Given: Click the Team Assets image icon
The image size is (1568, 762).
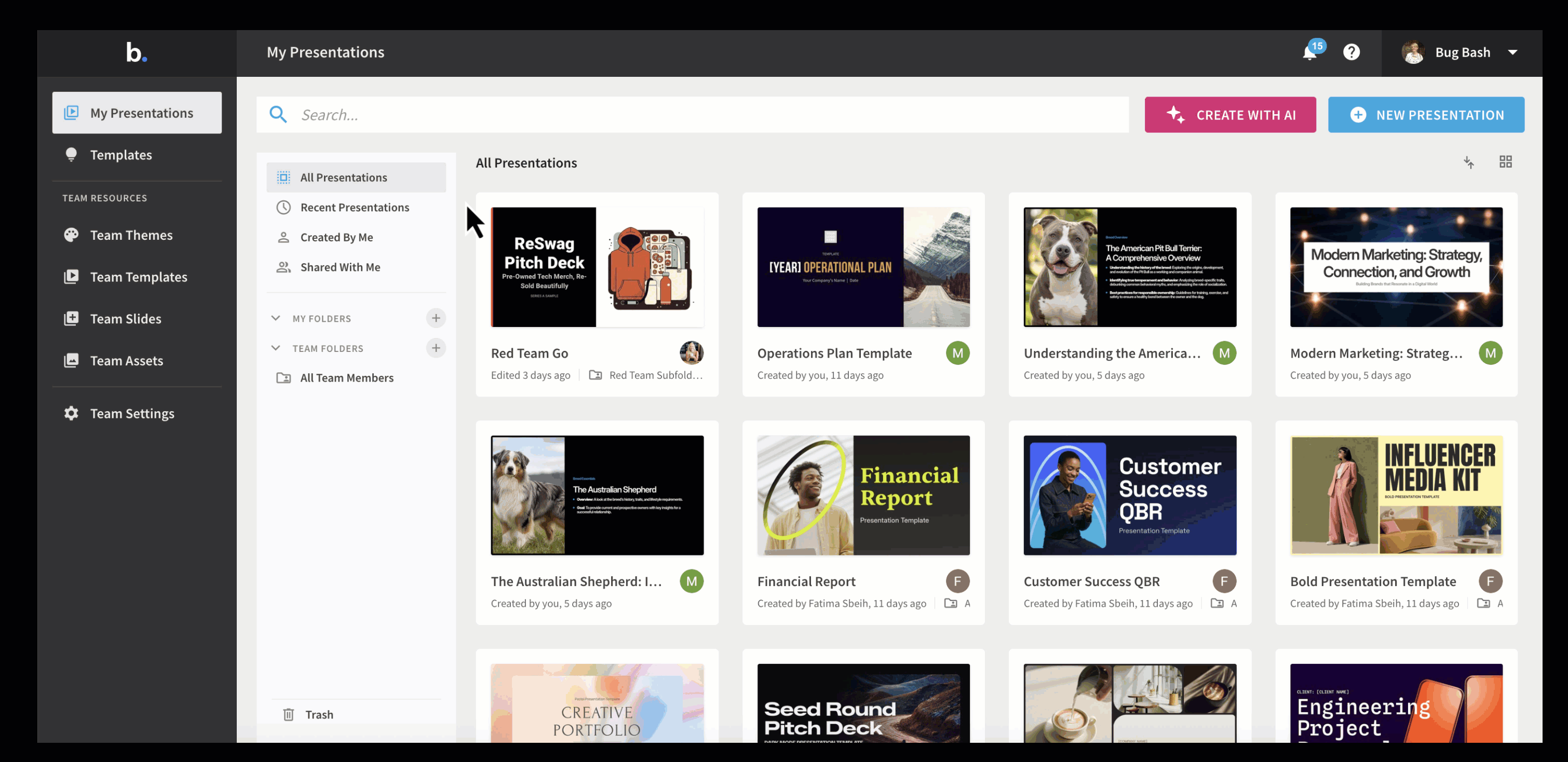Looking at the screenshot, I should coord(71,360).
